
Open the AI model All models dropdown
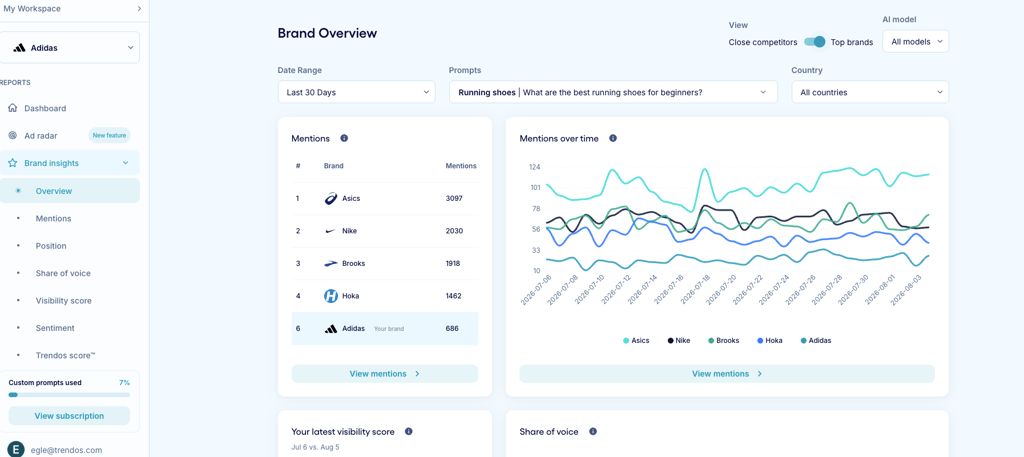pyautogui.click(x=916, y=41)
